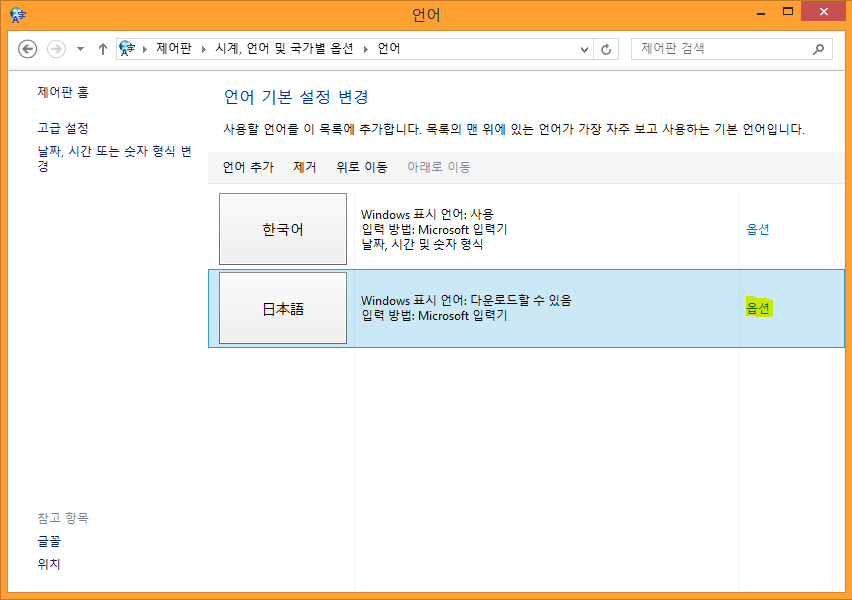This screenshot has width=852, height=600.
Task: Click the 언어 breadcrumb in the address bar
Action: tap(389, 48)
